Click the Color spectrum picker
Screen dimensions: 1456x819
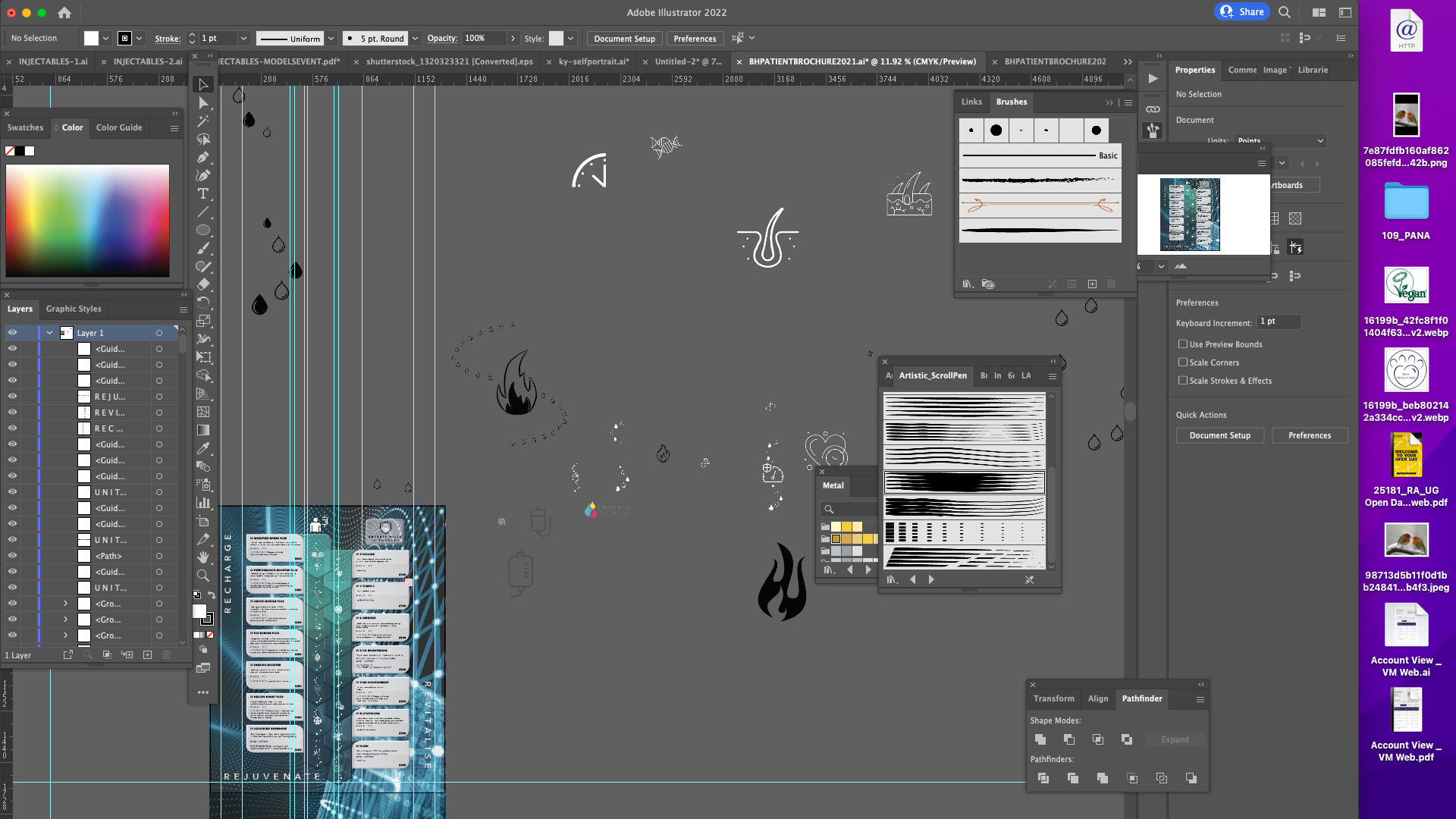[x=88, y=221]
